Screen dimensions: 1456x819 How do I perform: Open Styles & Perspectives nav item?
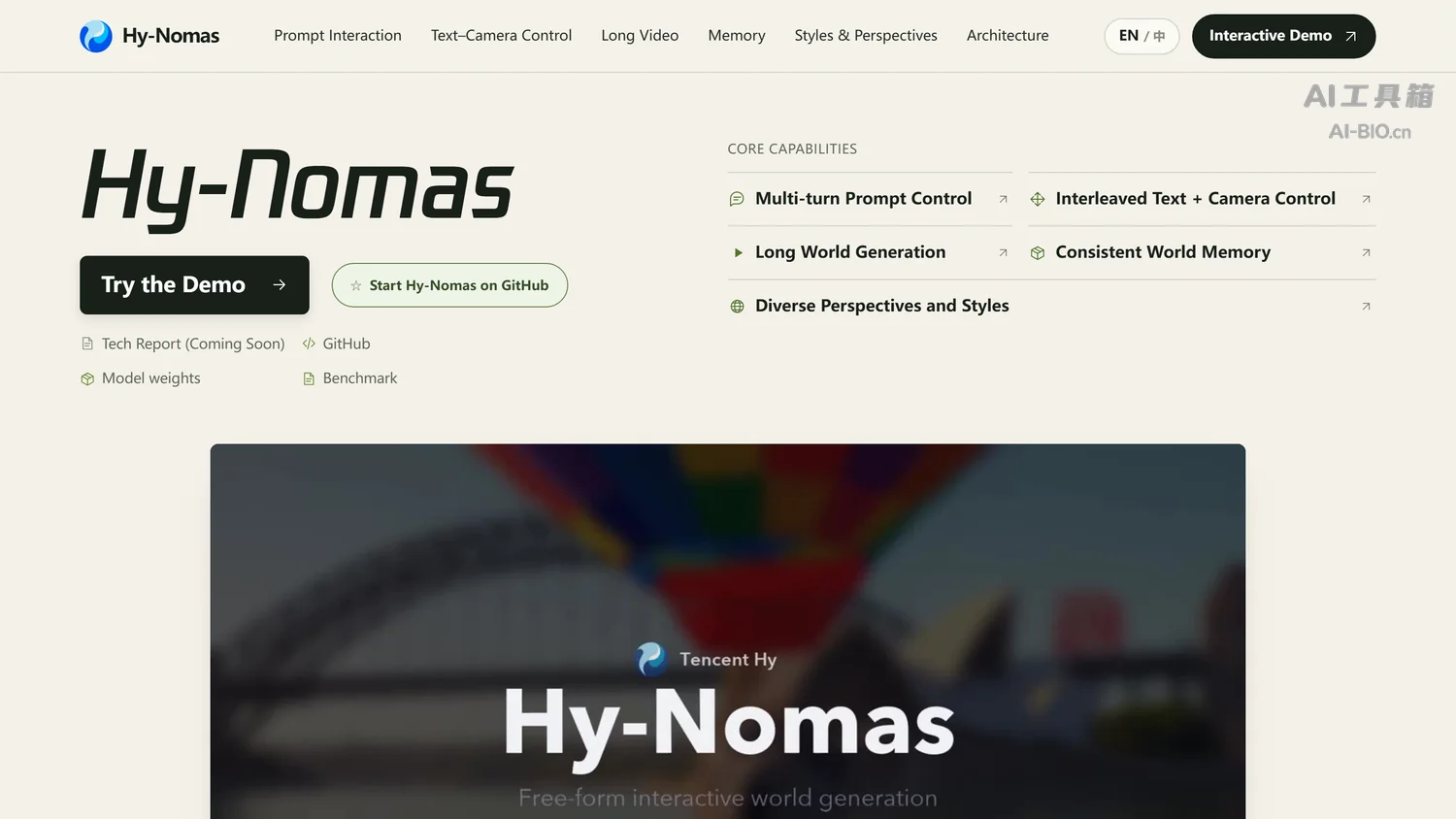click(x=866, y=35)
